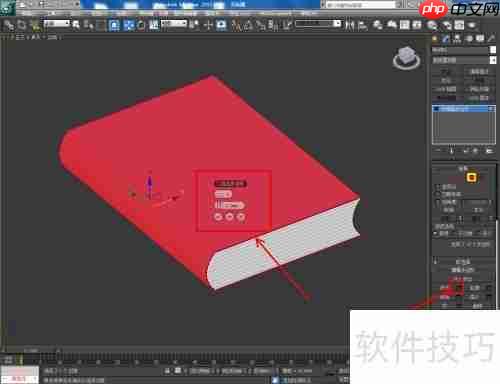Image resolution: width=500 pixels, height=384 pixels.
Task: Open the Modify panel tab
Action: 446,39
